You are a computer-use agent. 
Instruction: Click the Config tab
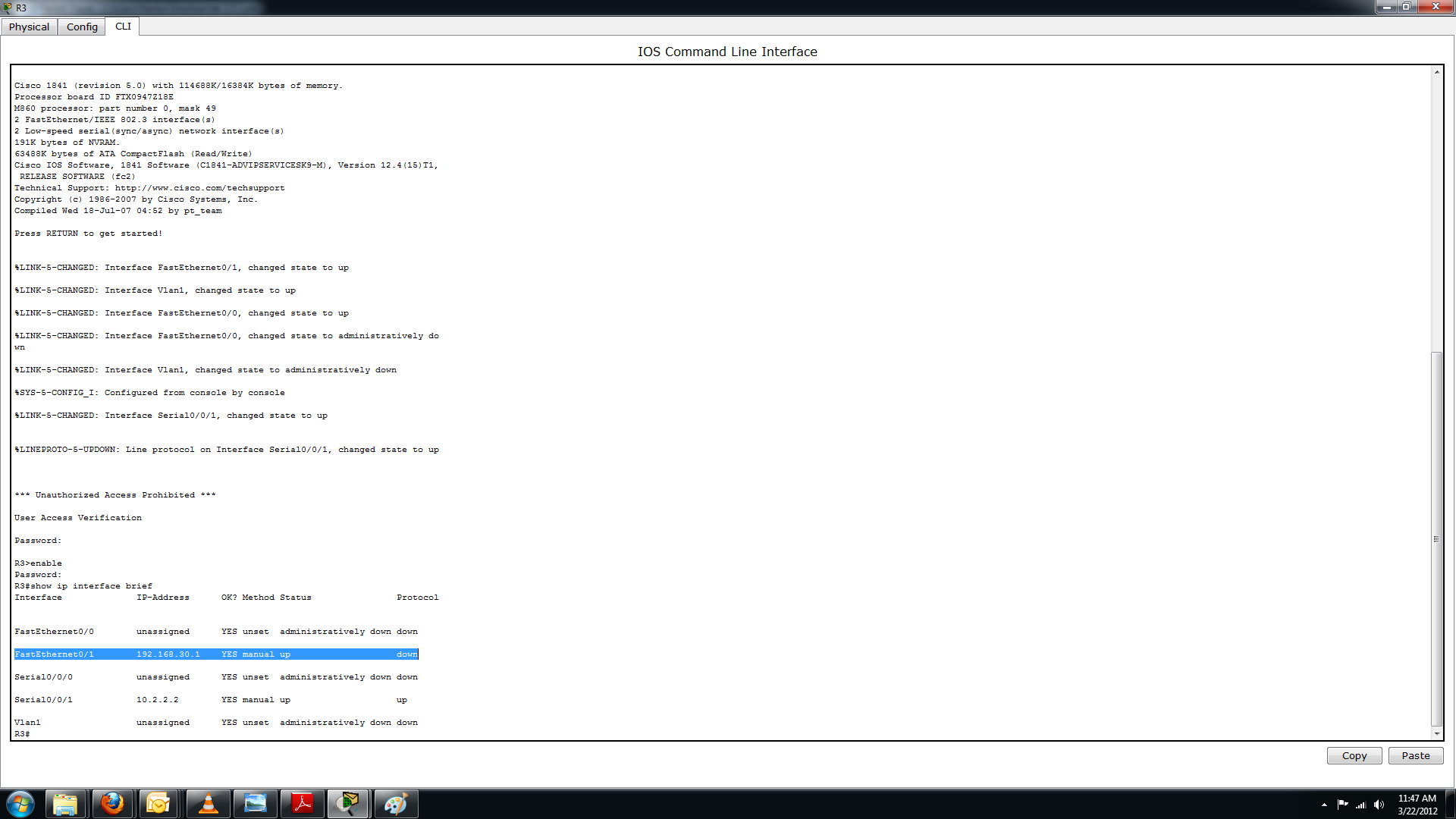coord(82,26)
